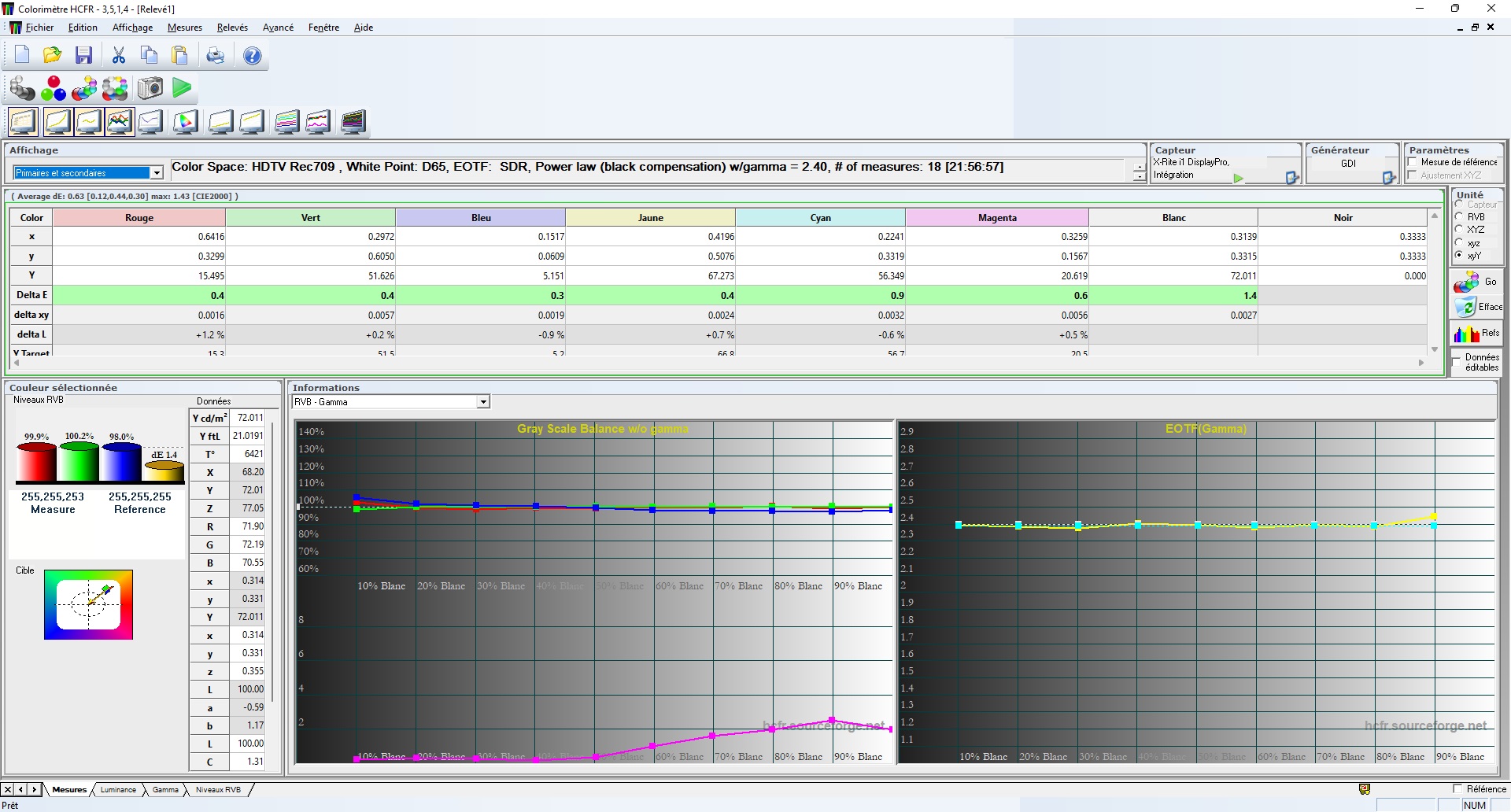
Task: Select the lowercase xyz unit radio button
Action: click(1460, 242)
